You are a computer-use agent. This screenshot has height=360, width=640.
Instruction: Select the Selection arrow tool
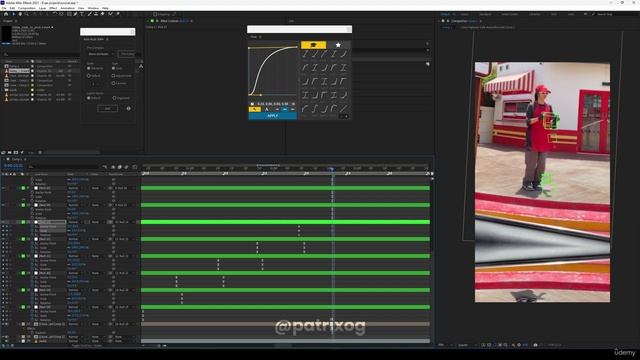tap(13, 14)
